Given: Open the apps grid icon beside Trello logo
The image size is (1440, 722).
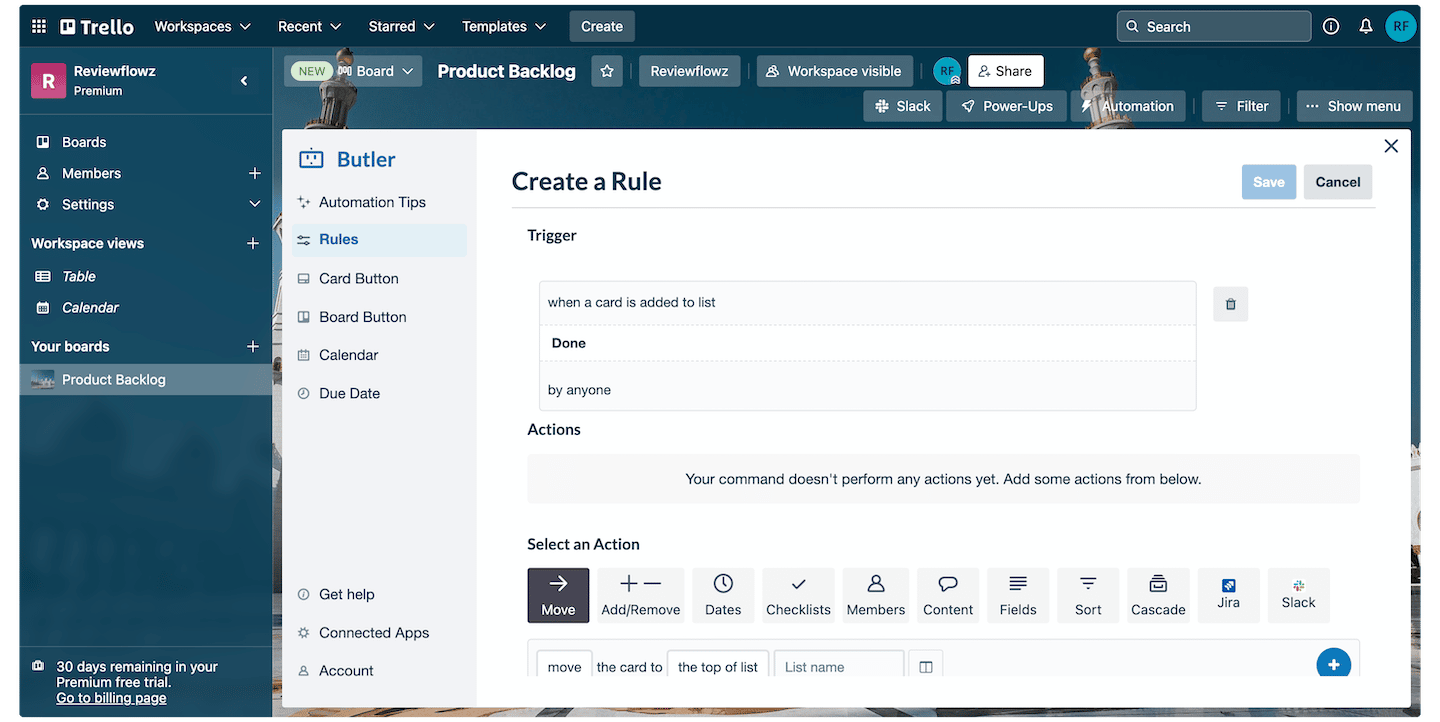Looking at the screenshot, I should (x=39, y=27).
